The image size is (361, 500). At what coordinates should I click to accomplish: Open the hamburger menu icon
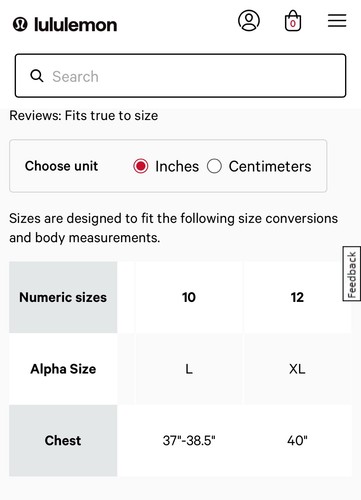click(x=337, y=21)
